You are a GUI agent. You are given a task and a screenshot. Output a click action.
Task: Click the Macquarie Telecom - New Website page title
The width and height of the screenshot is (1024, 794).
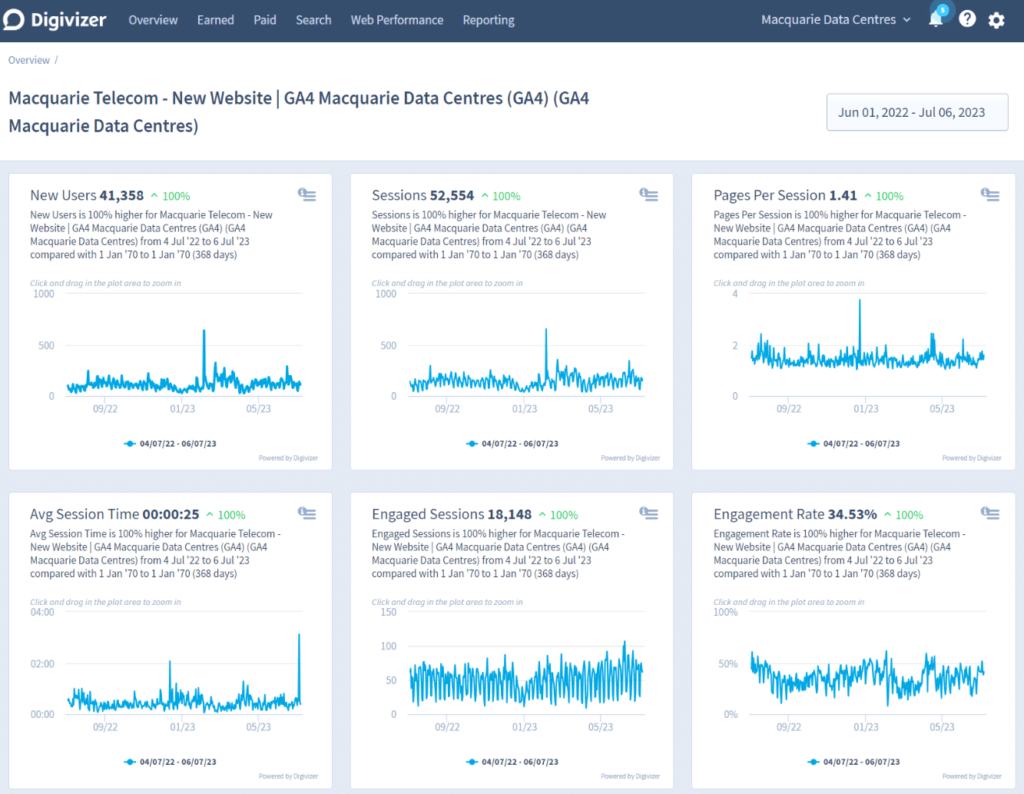(298, 112)
